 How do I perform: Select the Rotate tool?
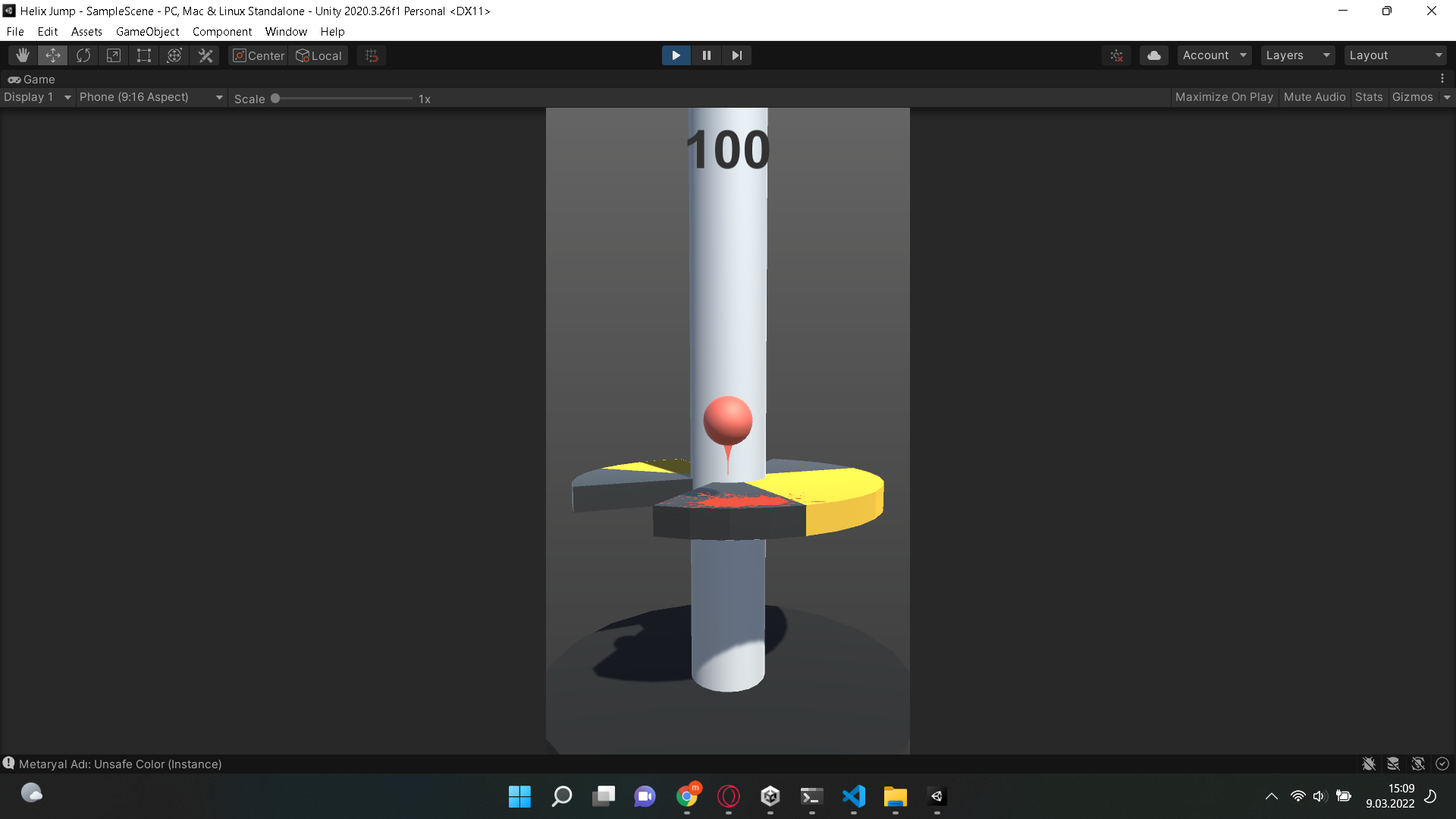83,55
